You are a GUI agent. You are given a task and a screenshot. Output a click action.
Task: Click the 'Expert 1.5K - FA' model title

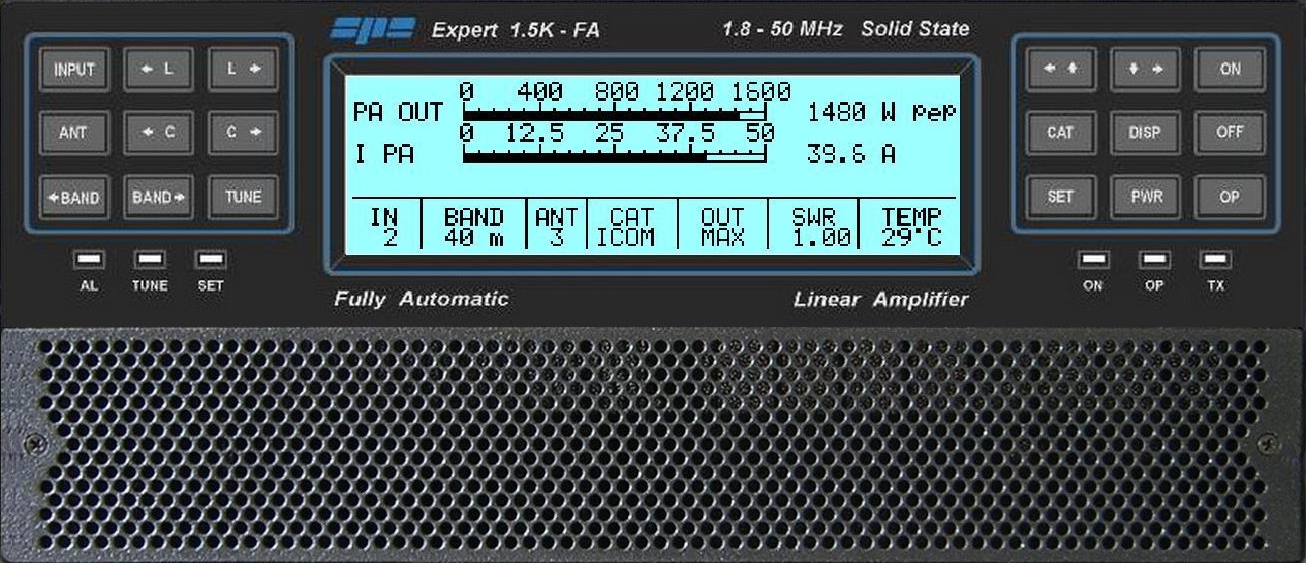[x=516, y=30]
